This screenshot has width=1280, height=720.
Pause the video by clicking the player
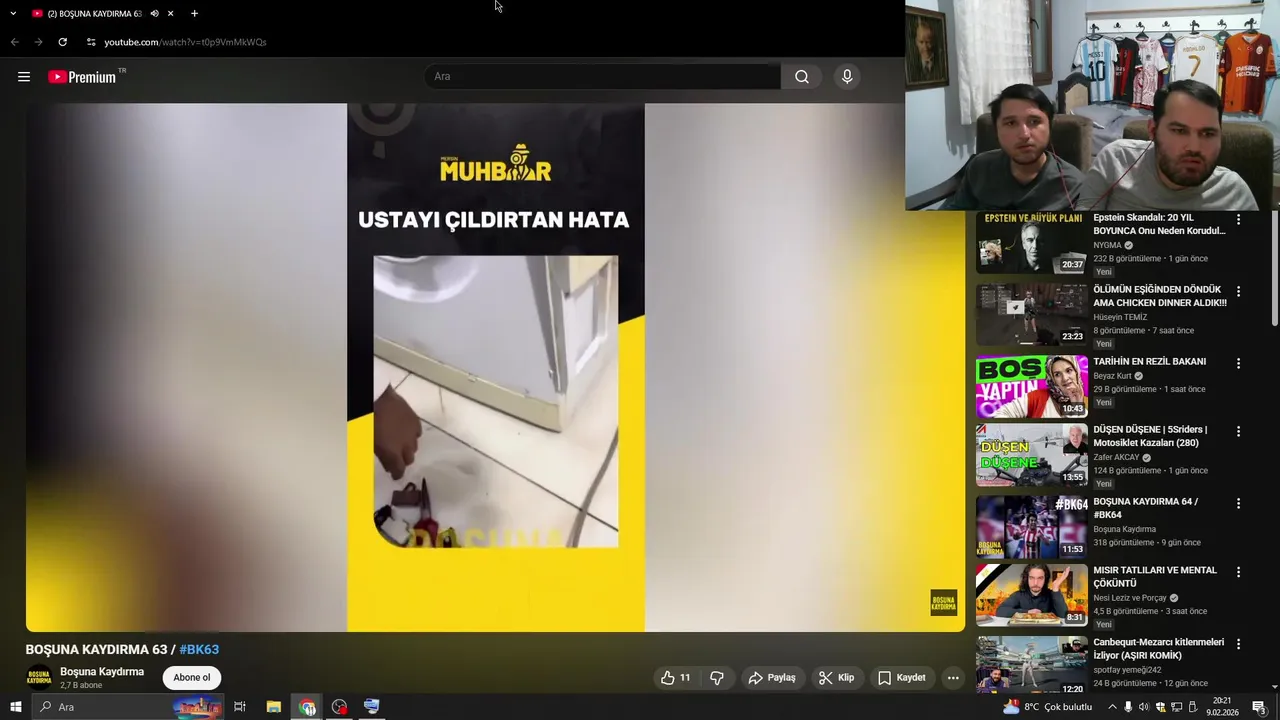pos(495,367)
